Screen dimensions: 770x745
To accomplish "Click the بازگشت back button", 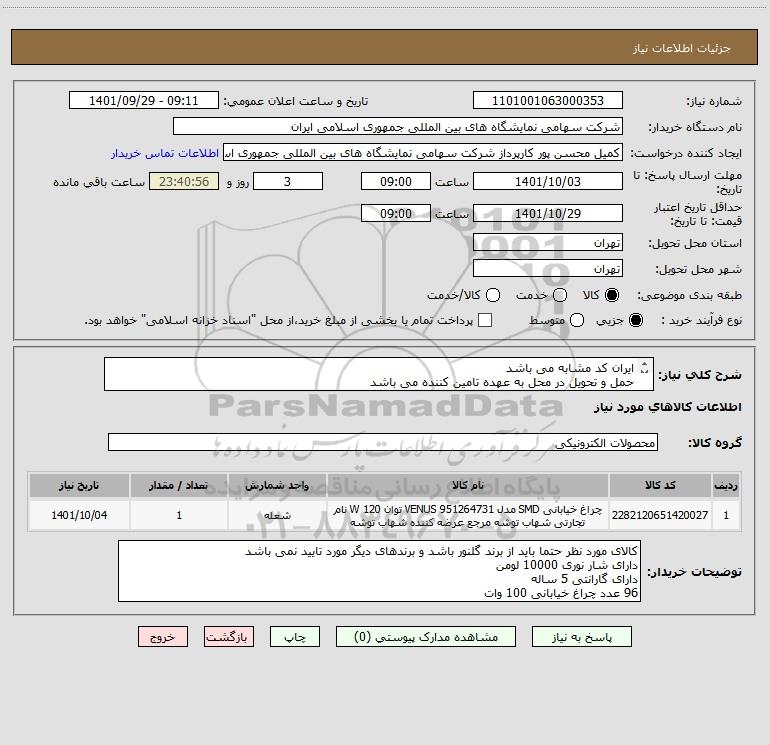I will click(229, 637).
